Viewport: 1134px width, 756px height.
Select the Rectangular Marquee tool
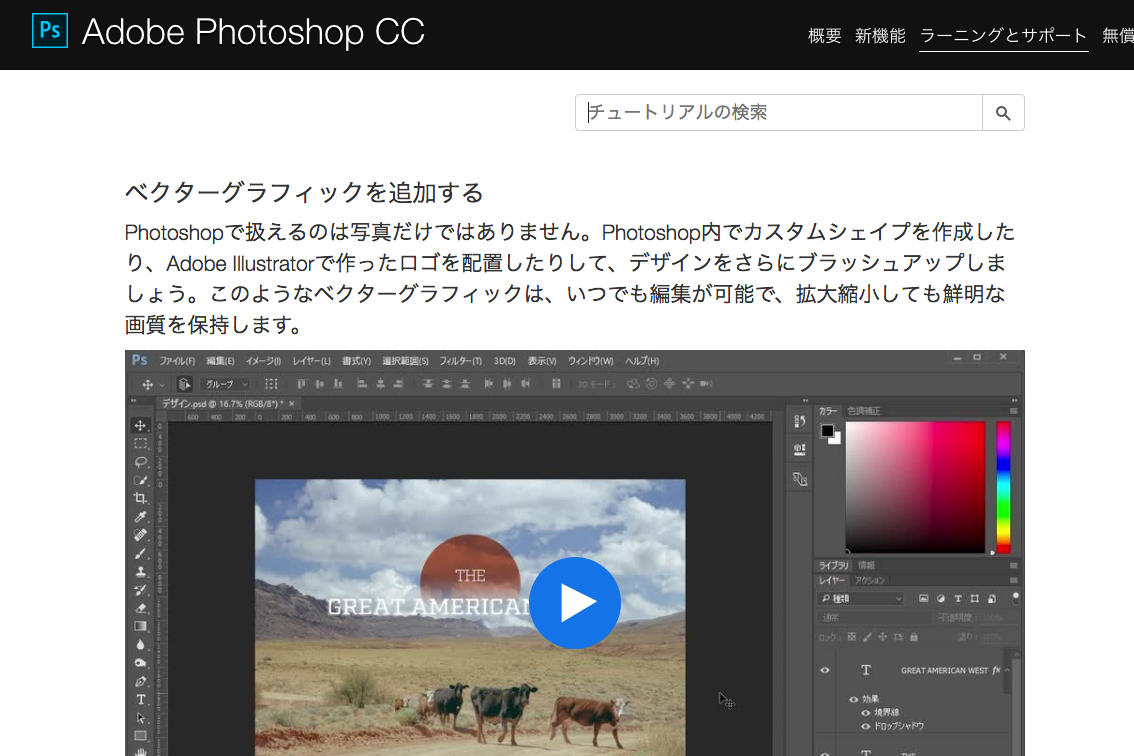140,443
